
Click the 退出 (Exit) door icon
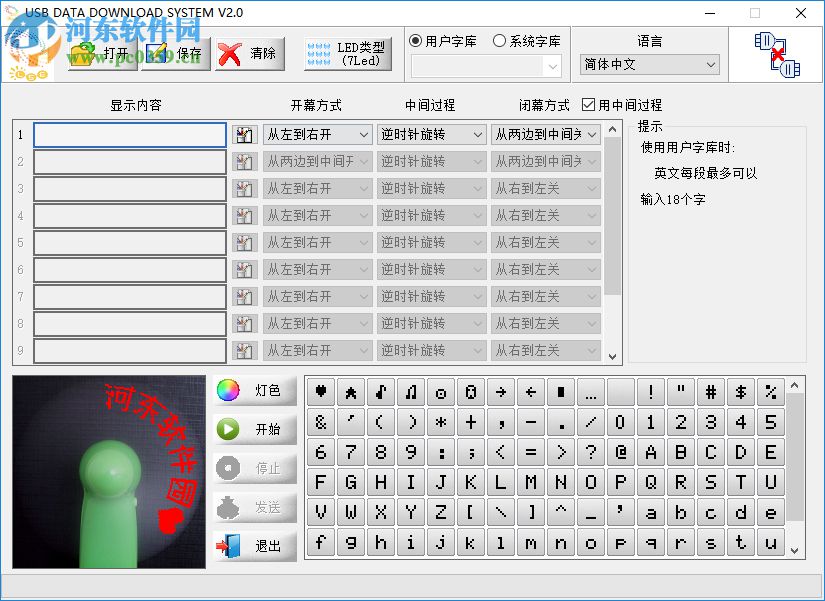[231, 546]
